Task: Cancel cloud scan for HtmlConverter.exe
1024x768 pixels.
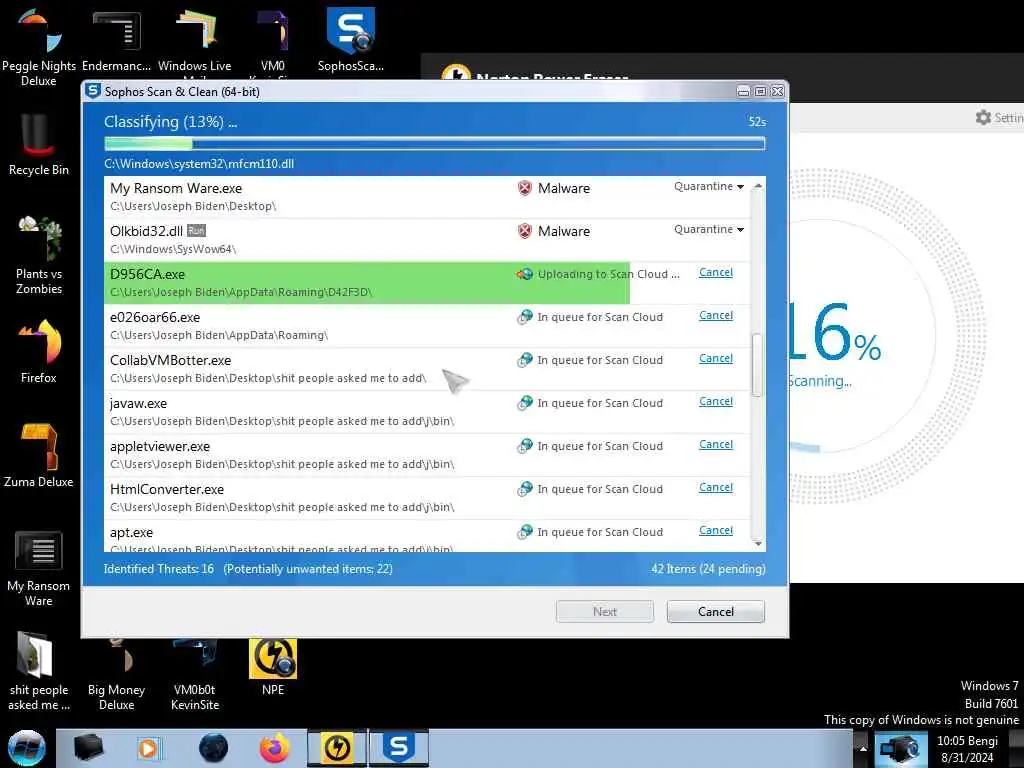Action: [716, 488]
